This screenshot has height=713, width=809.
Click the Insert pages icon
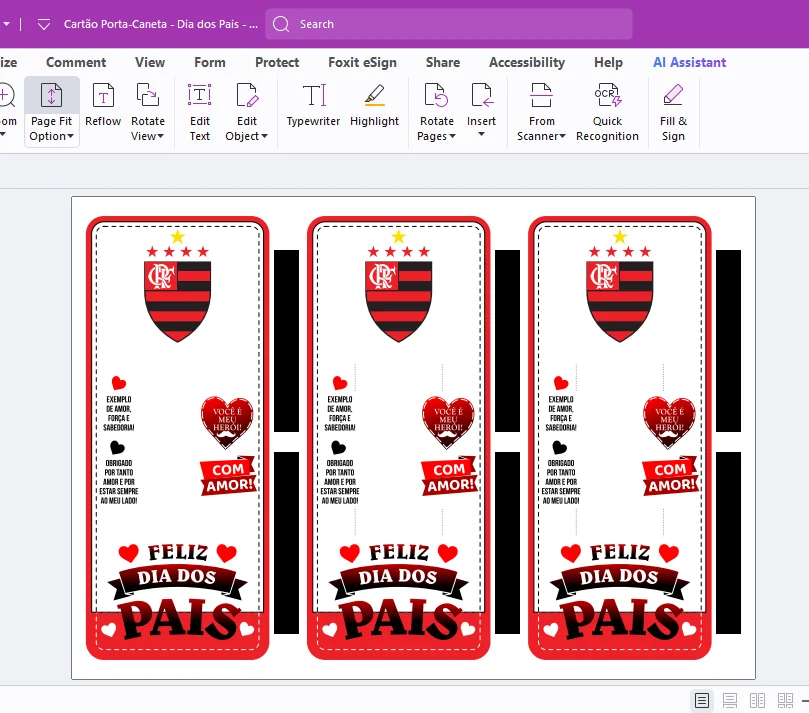(x=481, y=95)
